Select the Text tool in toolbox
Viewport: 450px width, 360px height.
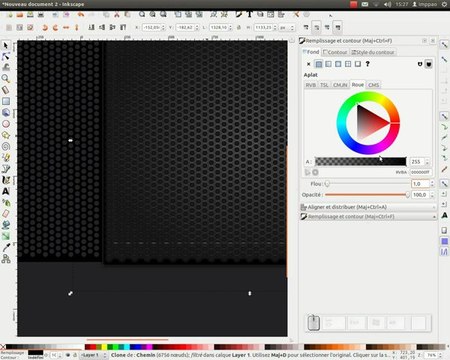tap(6, 191)
